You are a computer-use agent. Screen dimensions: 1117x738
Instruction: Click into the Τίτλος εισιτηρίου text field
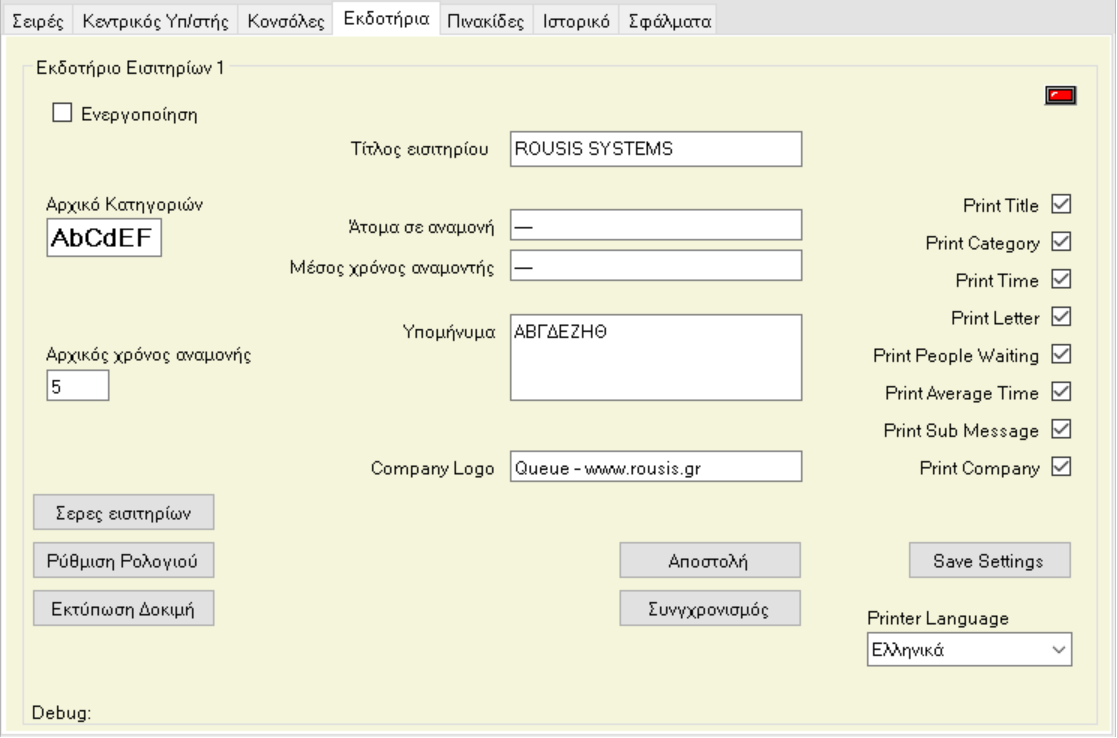pyautogui.click(x=656, y=149)
